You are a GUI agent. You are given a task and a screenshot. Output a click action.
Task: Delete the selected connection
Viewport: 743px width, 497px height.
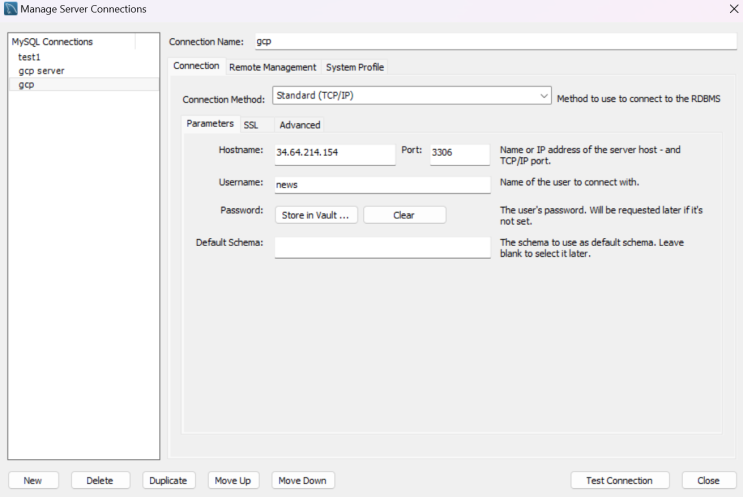[x=100, y=480]
